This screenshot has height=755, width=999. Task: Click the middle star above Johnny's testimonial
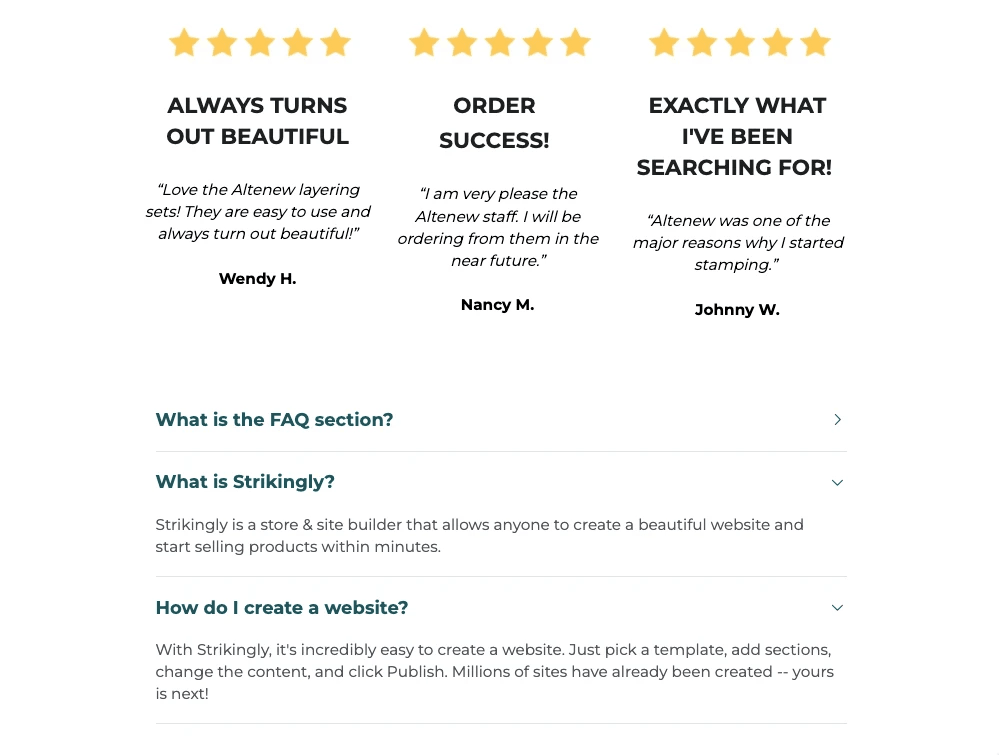coord(739,42)
